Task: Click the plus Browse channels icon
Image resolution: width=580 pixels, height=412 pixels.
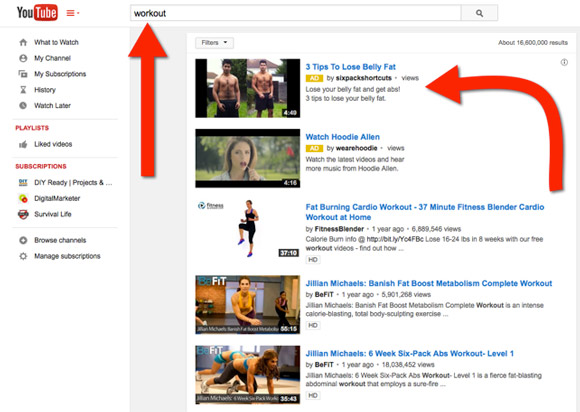Action: (x=23, y=240)
